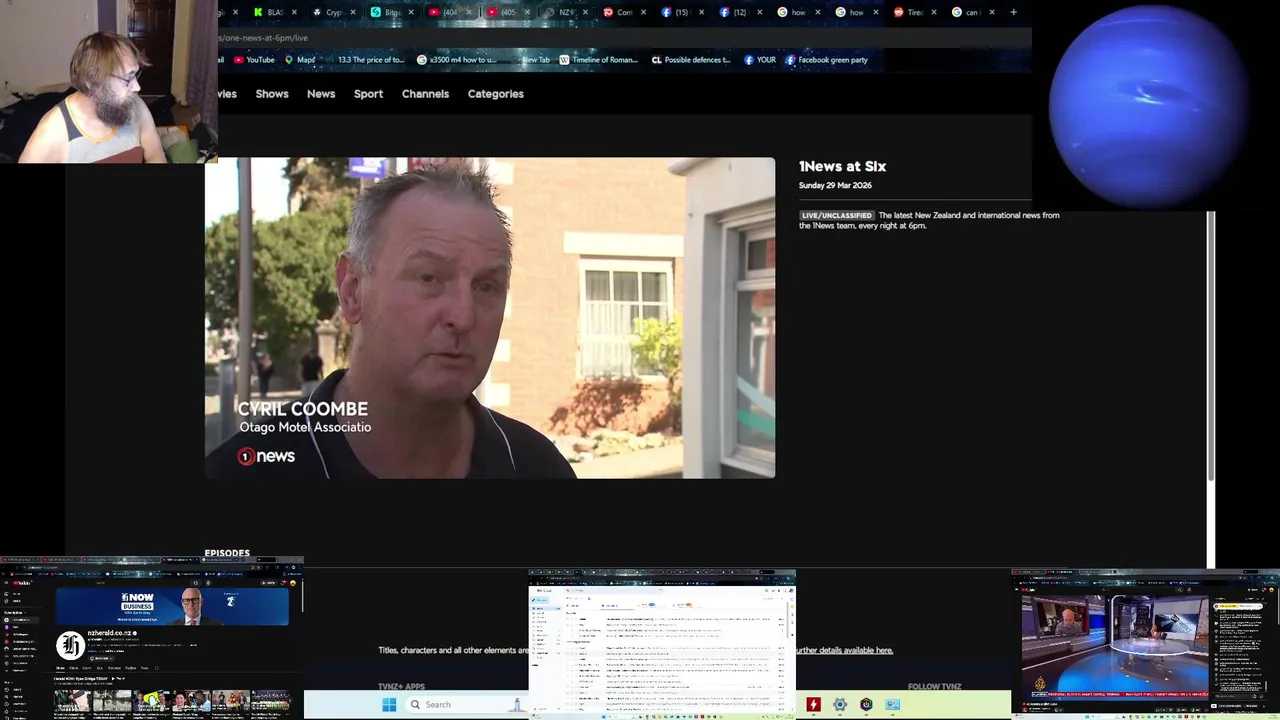Open 'x3500 m4 how to u...' bookmark

click(456, 60)
